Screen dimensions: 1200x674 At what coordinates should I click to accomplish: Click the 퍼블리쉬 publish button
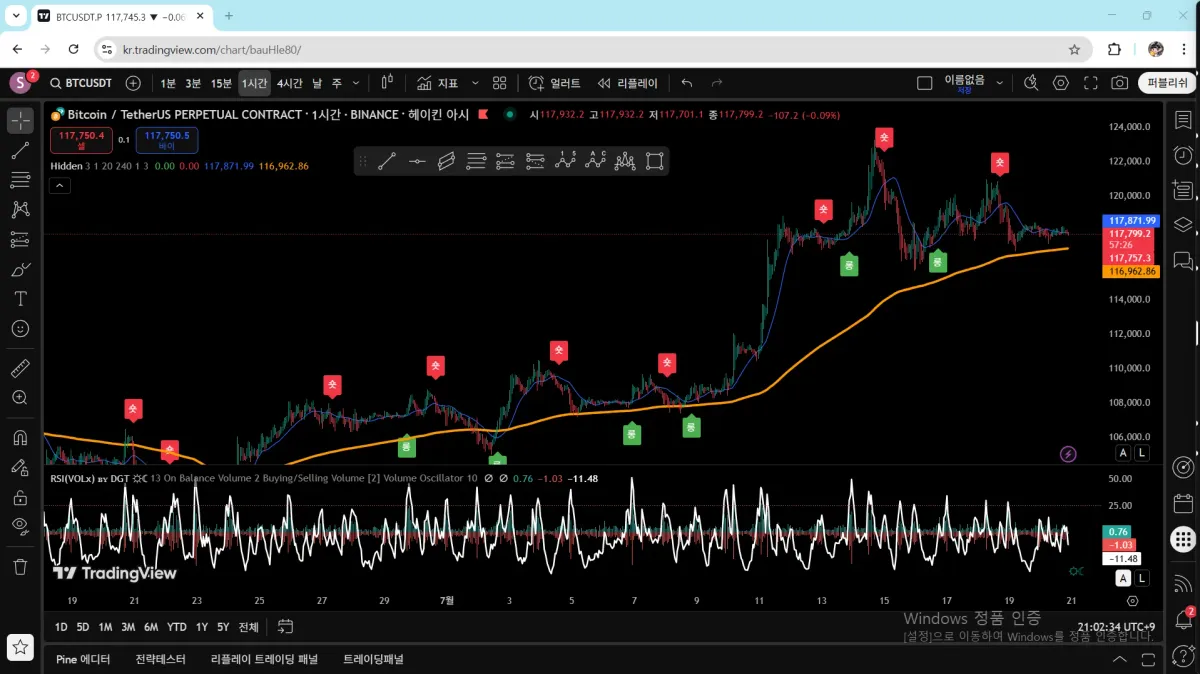pos(1167,83)
